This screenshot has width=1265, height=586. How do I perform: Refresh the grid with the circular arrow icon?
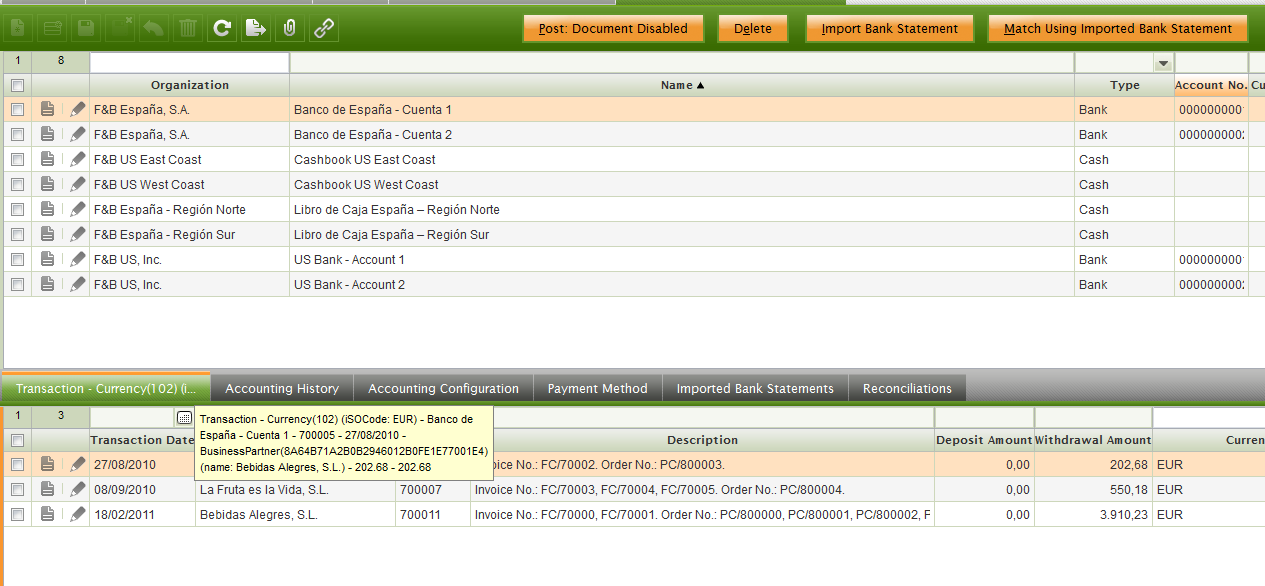point(222,28)
